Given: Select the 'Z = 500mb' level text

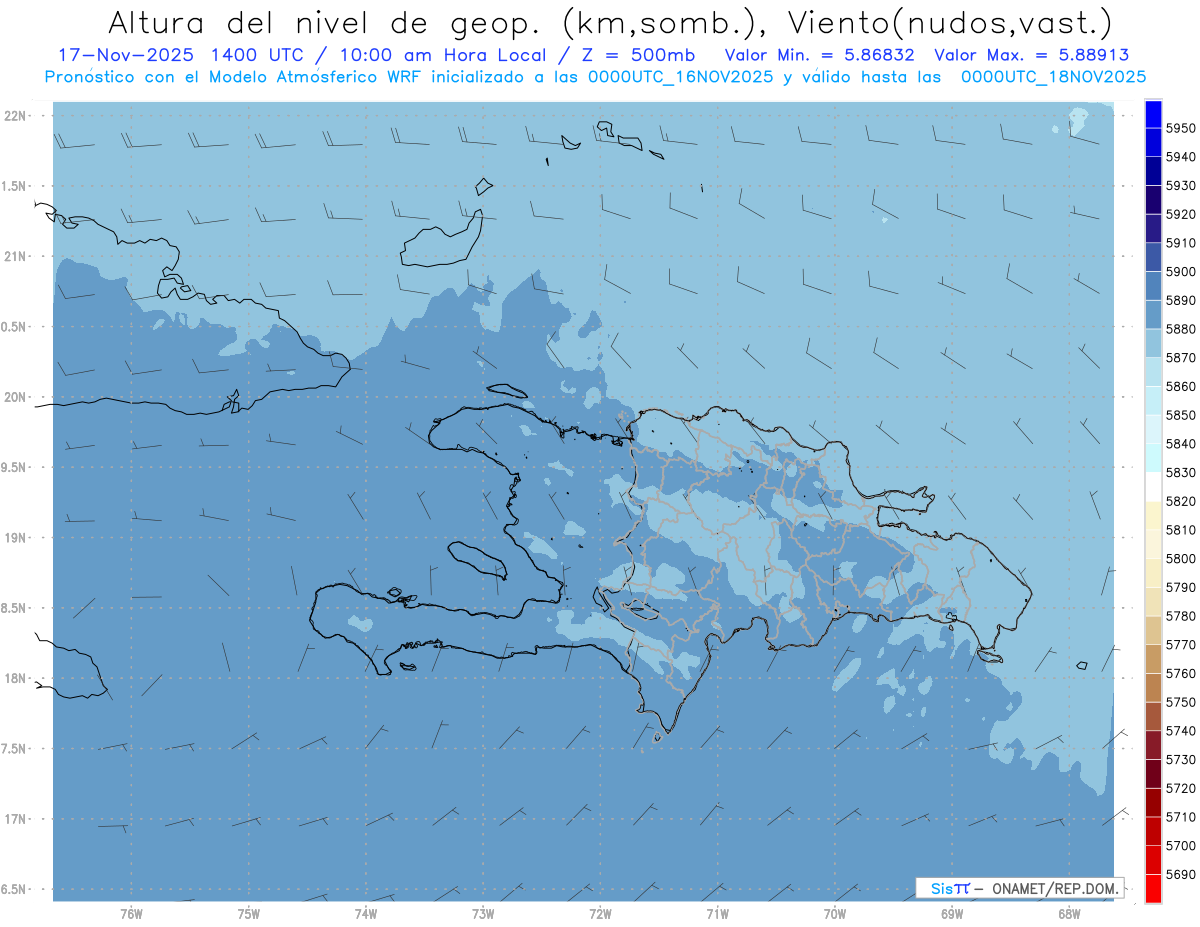Looking at the screenshot, I should tap(631, 55).
